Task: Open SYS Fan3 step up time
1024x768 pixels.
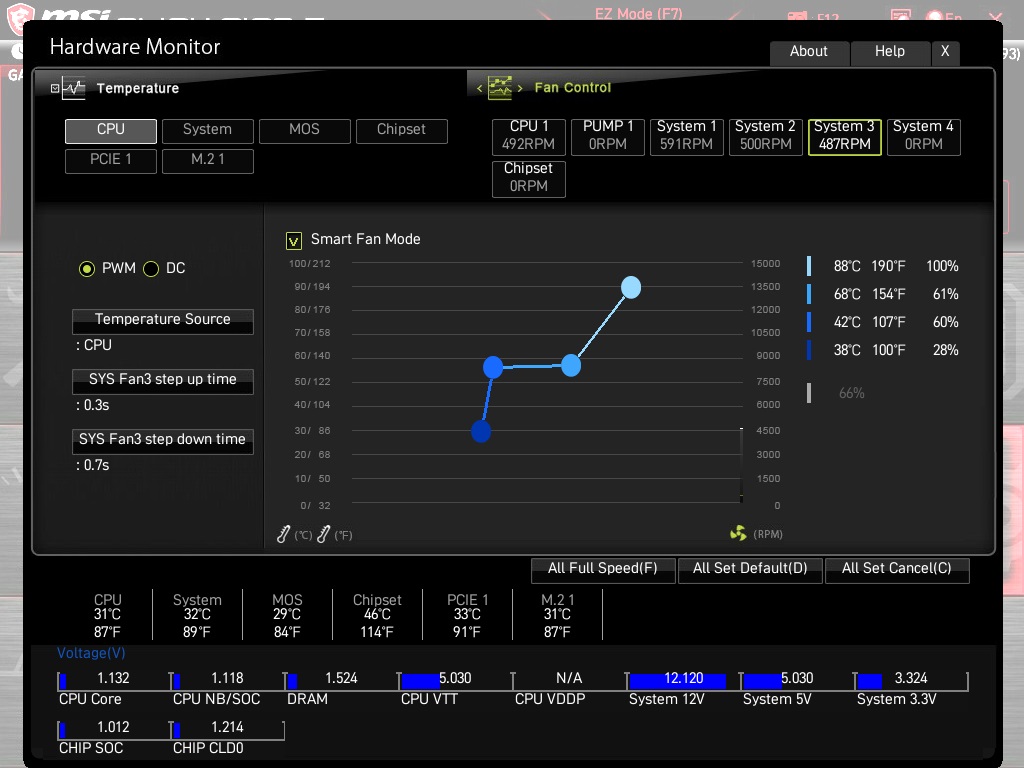Action: coord(163,381)
